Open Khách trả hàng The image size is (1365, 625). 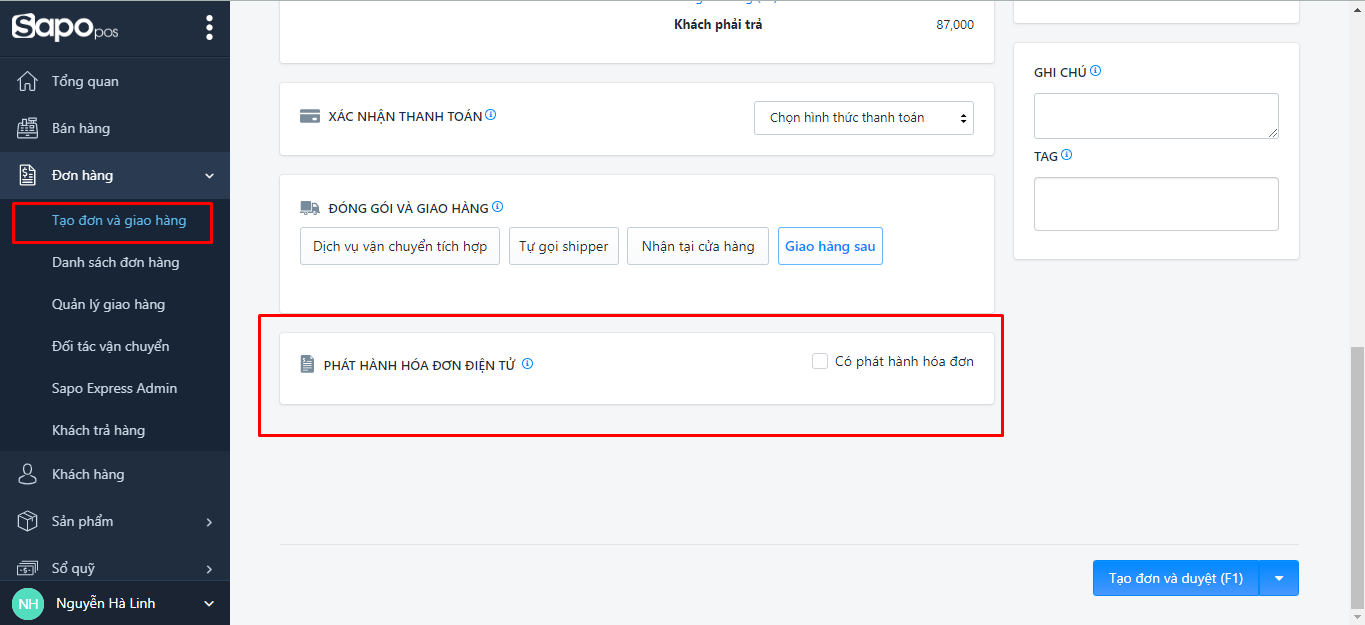pyautogui.click(x=99, y=430)
